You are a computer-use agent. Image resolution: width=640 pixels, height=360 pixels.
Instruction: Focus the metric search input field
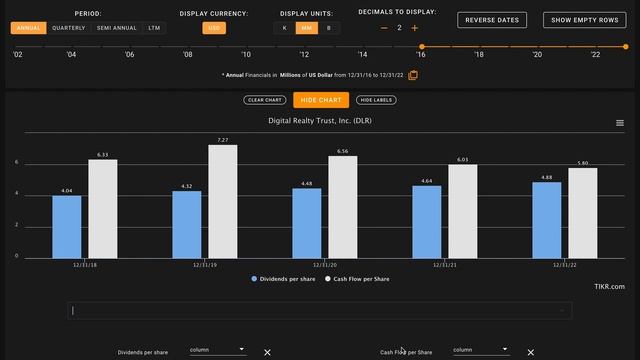[320, 311]
